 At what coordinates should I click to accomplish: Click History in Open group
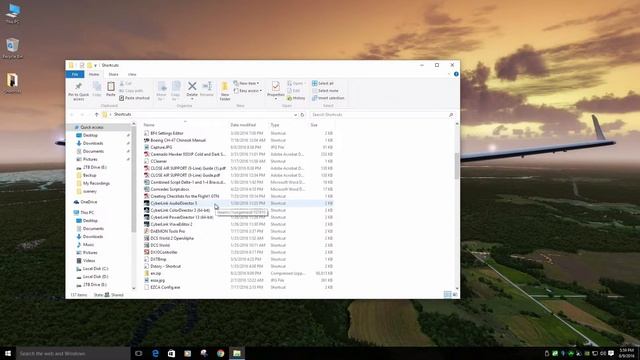coord(296,98)
